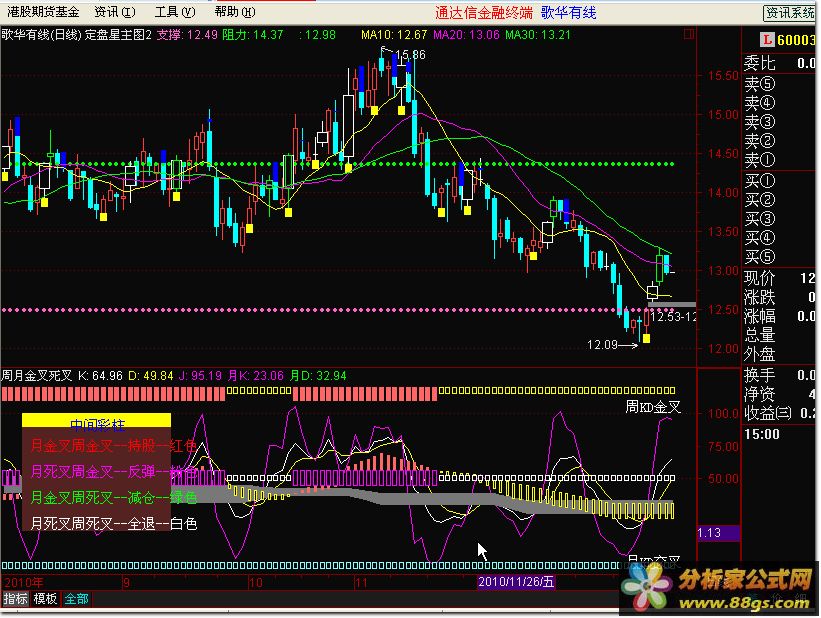Select the stock code 60003 in quote panel
This screenshot has height=618, width=821.
[796, 40]
